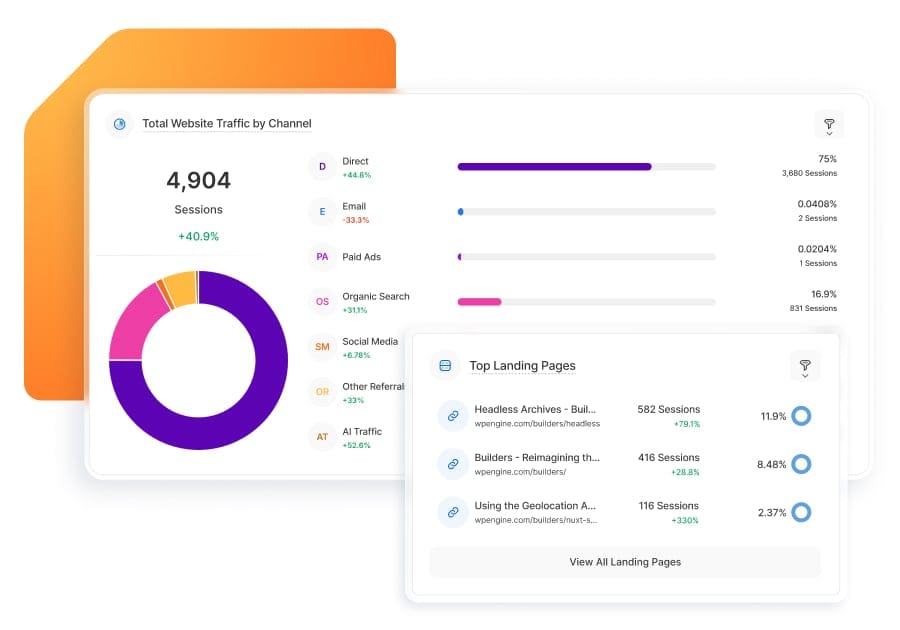Open the filter icon on Top Landing Pages panel

(805, 366)
